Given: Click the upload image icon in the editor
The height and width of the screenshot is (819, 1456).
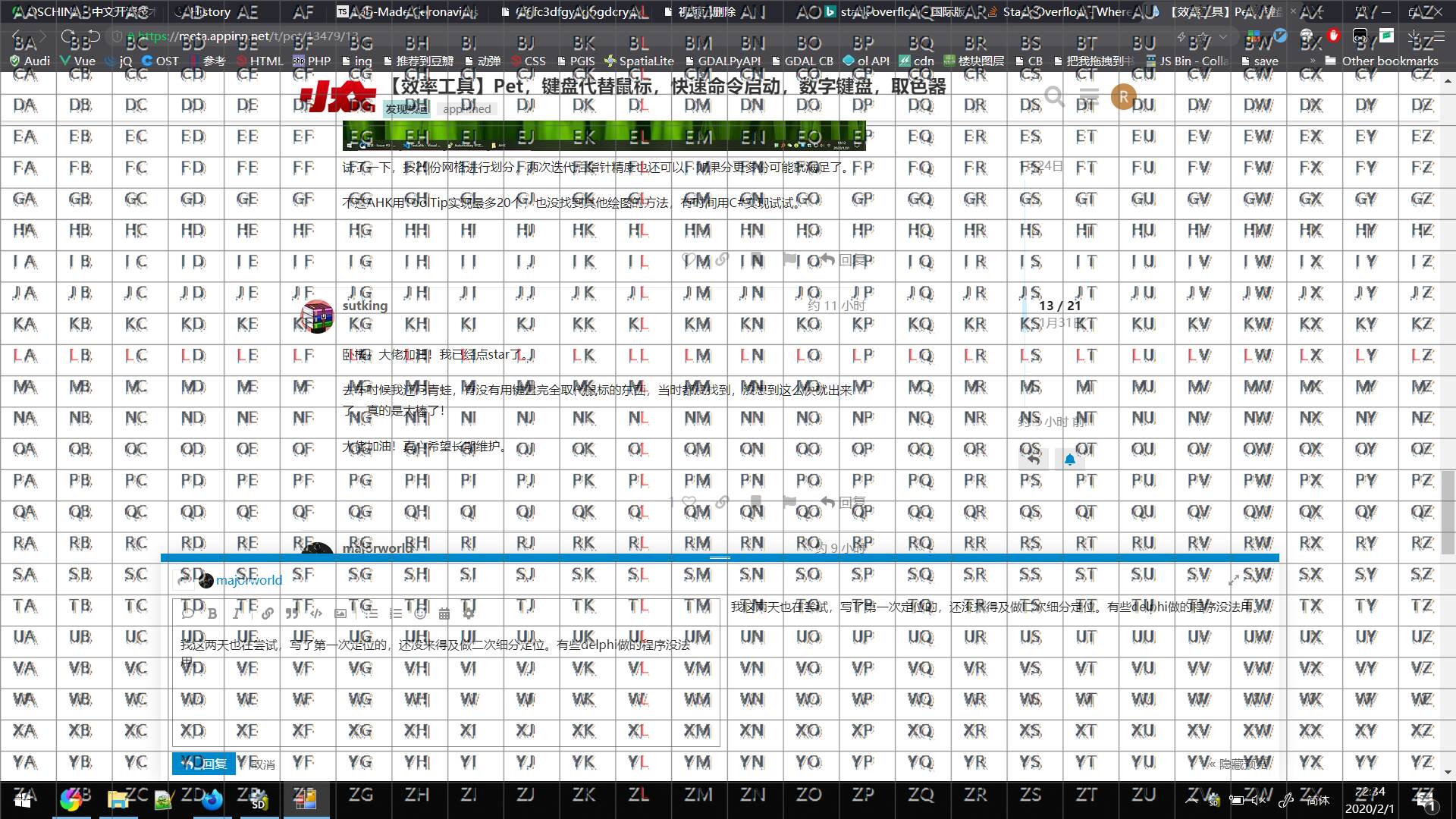Looking at the screenshot, I should pos(340,613).
